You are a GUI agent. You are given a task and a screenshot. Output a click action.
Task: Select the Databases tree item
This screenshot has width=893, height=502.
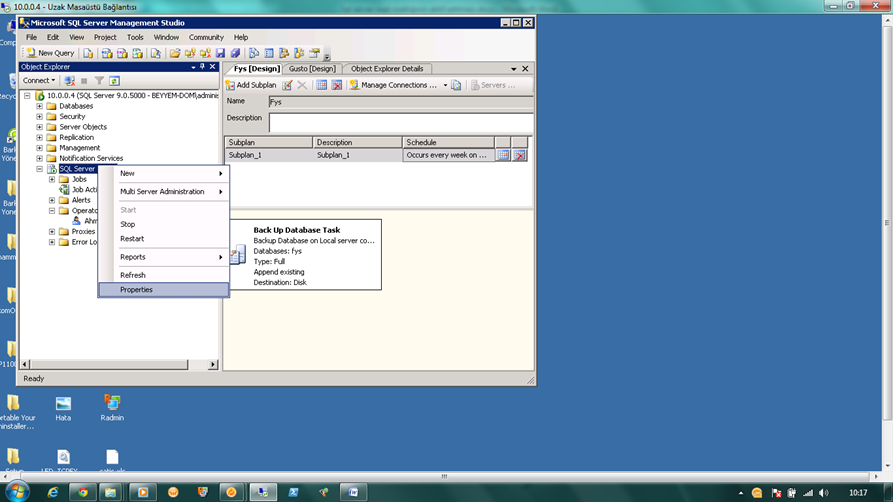click(76, 106)
